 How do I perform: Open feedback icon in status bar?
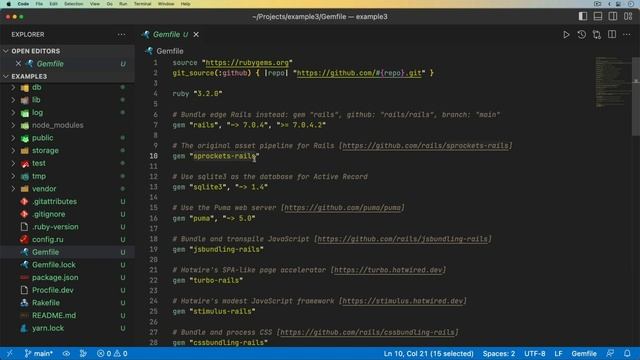tap(610, 353)
